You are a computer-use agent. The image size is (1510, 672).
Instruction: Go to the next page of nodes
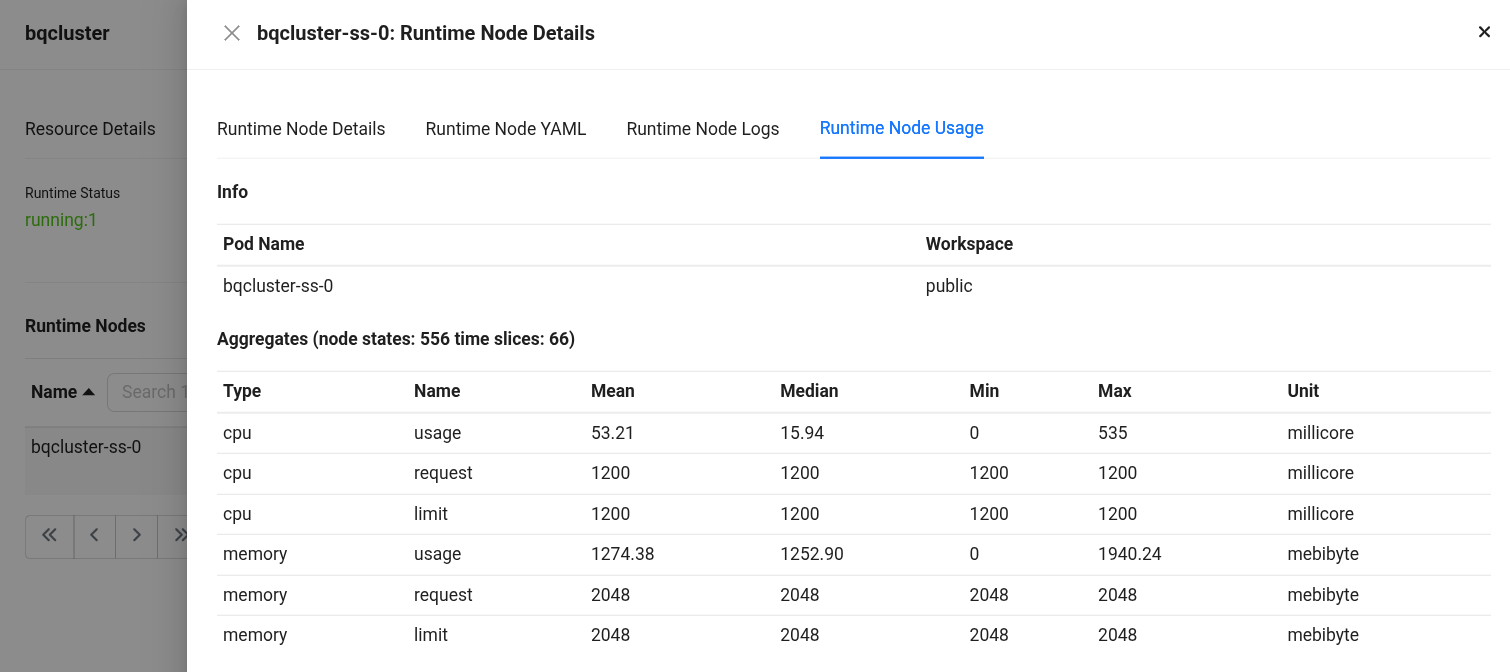pyautogui.click(x=137, y=536)
